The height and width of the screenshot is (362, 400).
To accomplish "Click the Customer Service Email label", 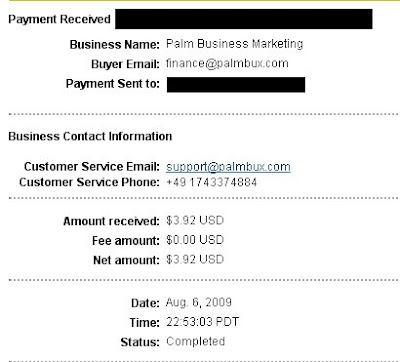I will (92, 167).
